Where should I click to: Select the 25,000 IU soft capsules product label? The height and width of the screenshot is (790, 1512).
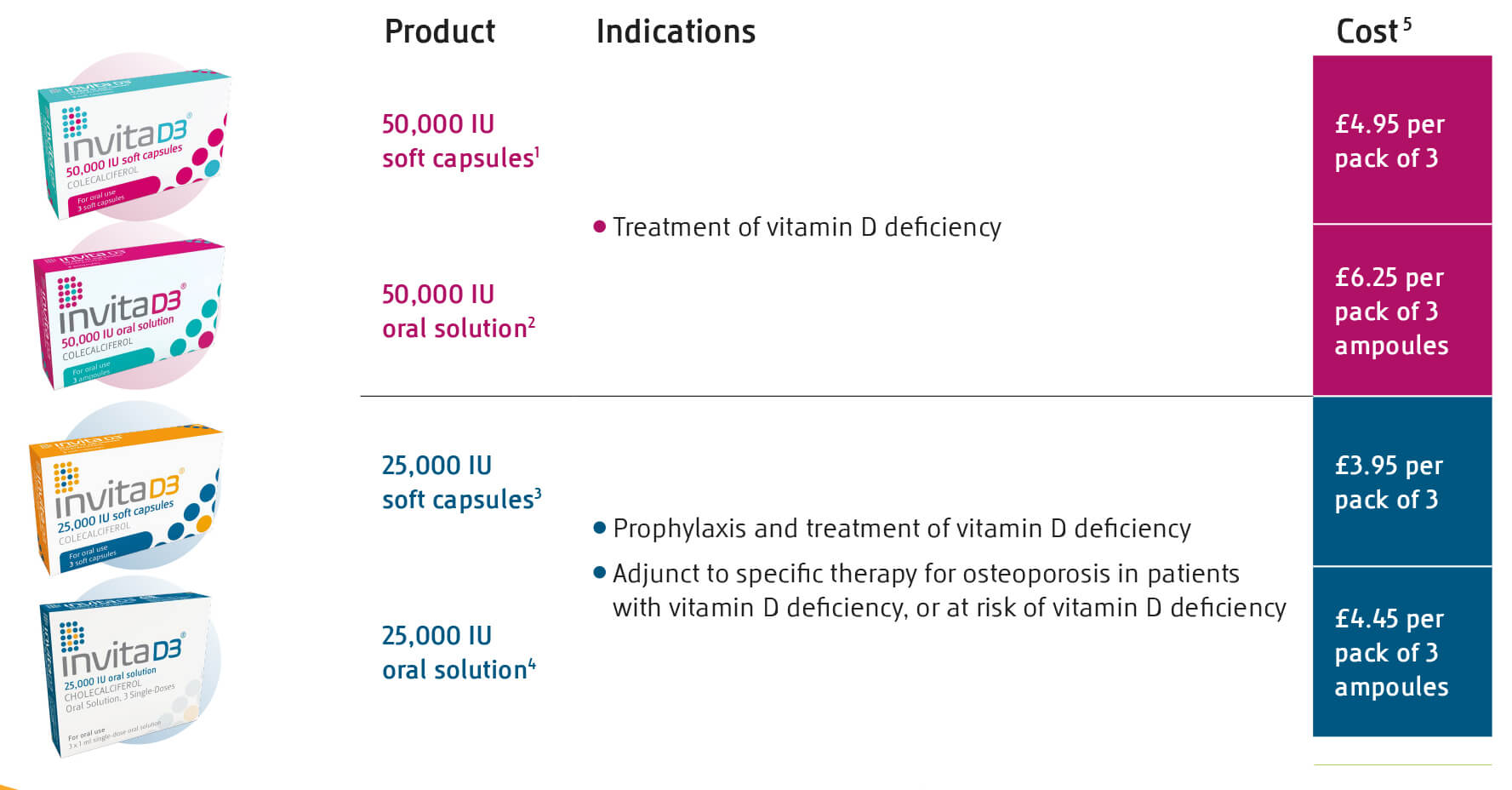tap(461, 483)
